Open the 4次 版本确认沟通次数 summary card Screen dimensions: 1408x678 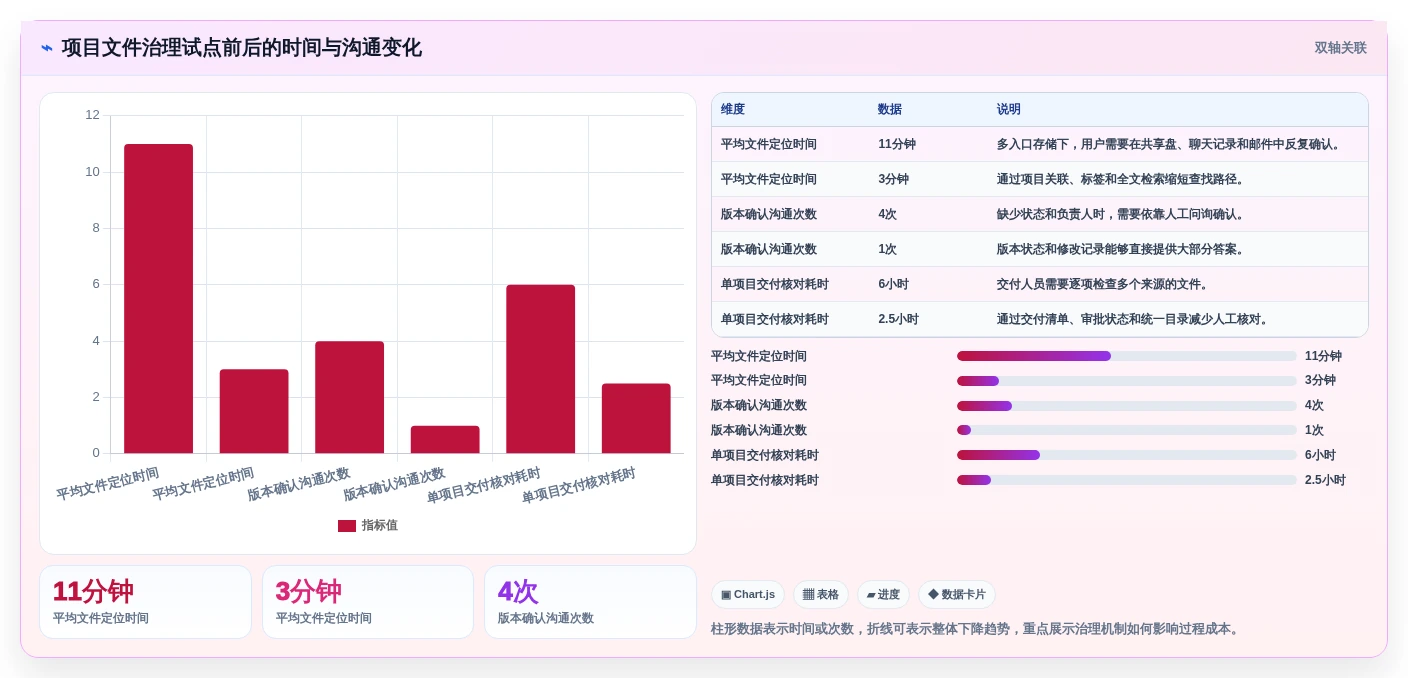pos(590,602)
